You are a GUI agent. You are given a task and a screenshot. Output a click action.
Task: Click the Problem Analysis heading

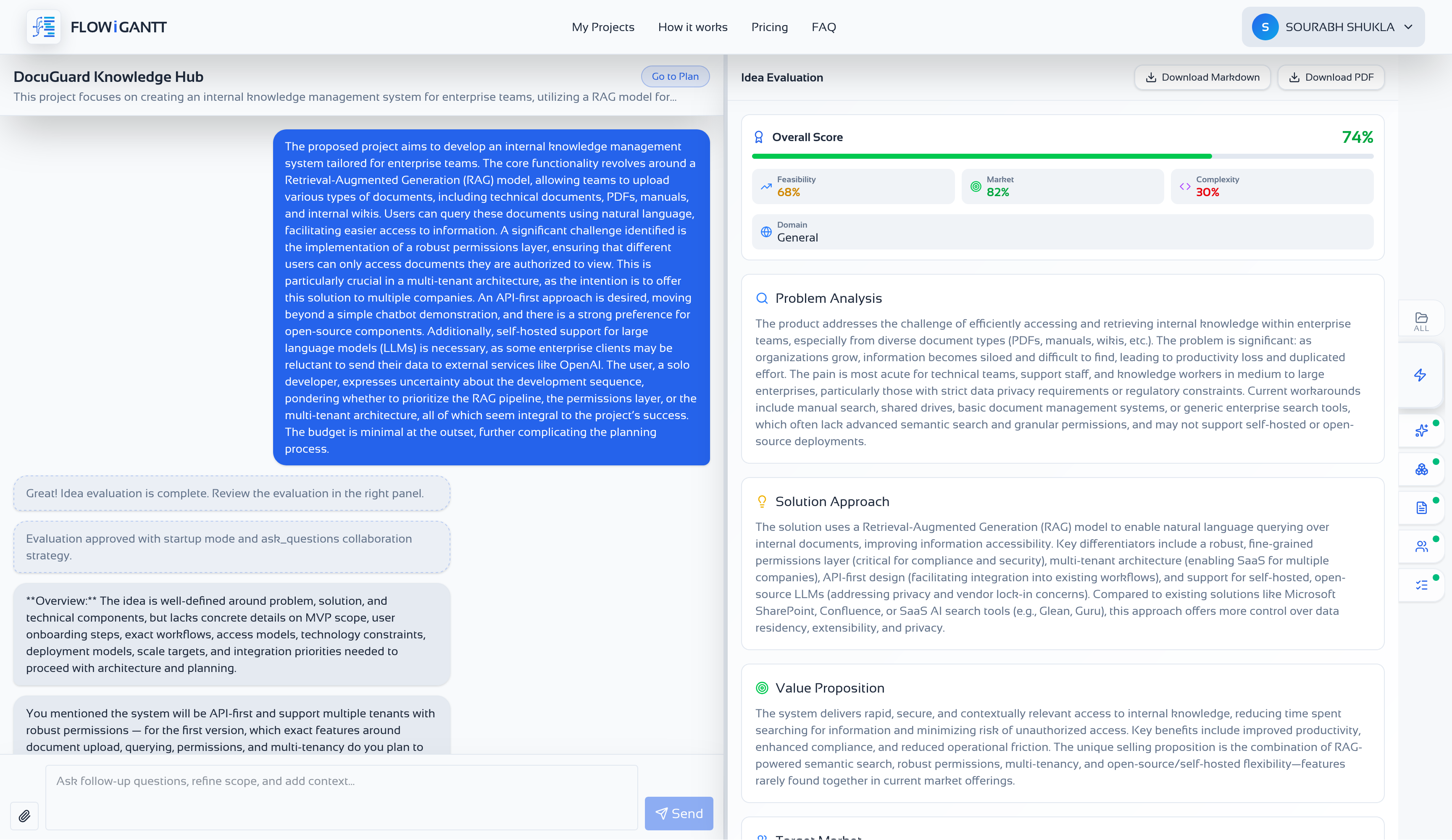(x=828, y=298)
